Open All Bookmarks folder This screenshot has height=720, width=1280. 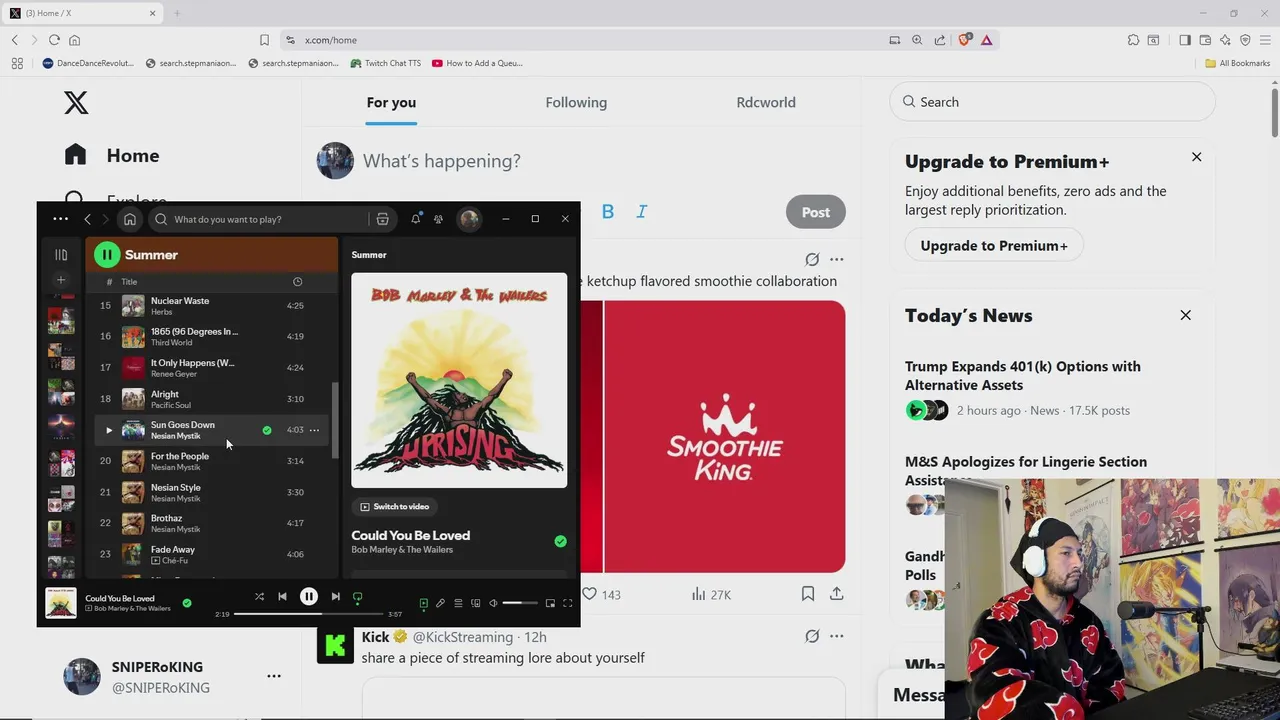pyautogui.click(x=1237, y=63)
